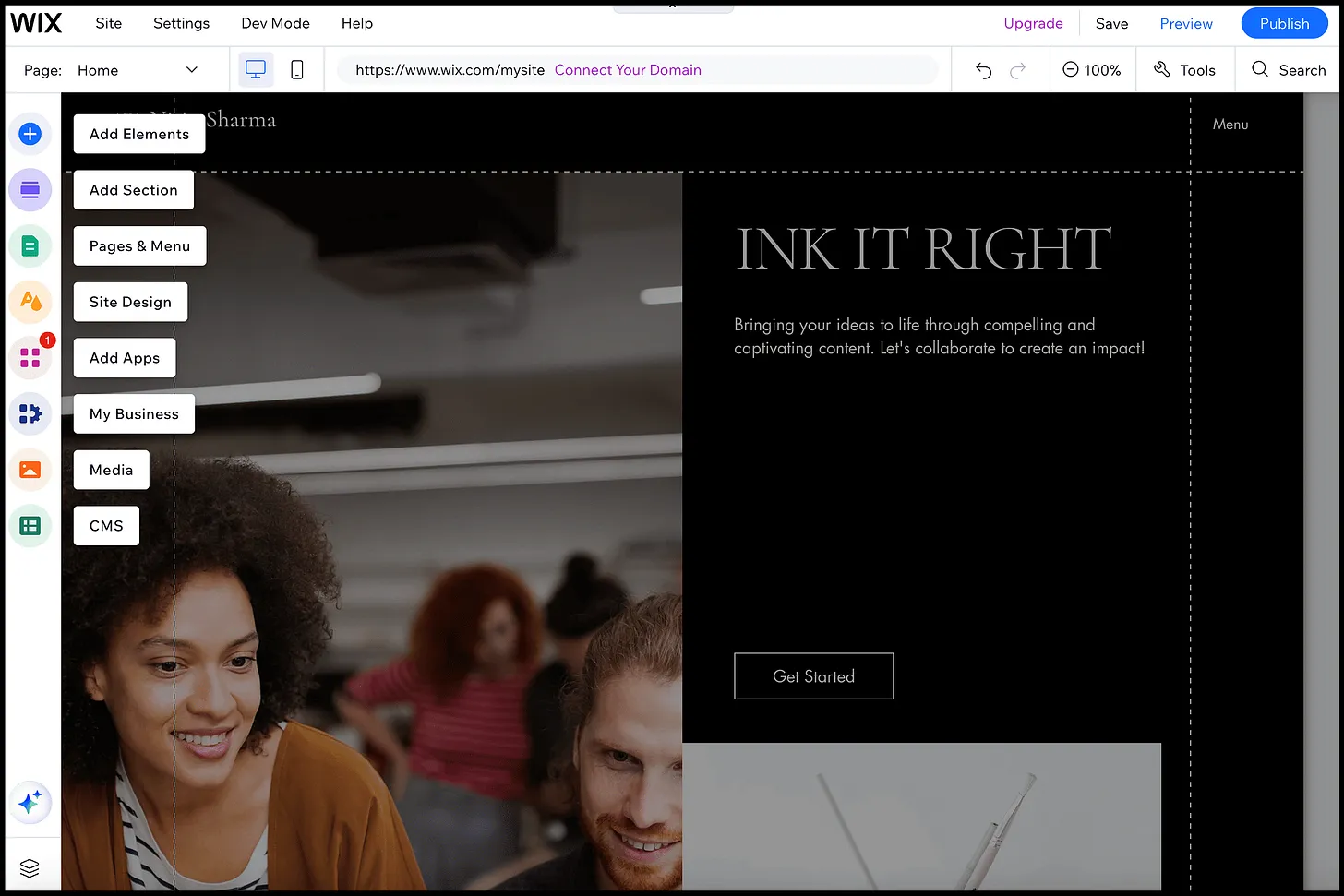Select the INK IT RIGHT heading
The height and width of the screenshot is (896, 1344).
(x=923, y=249)
